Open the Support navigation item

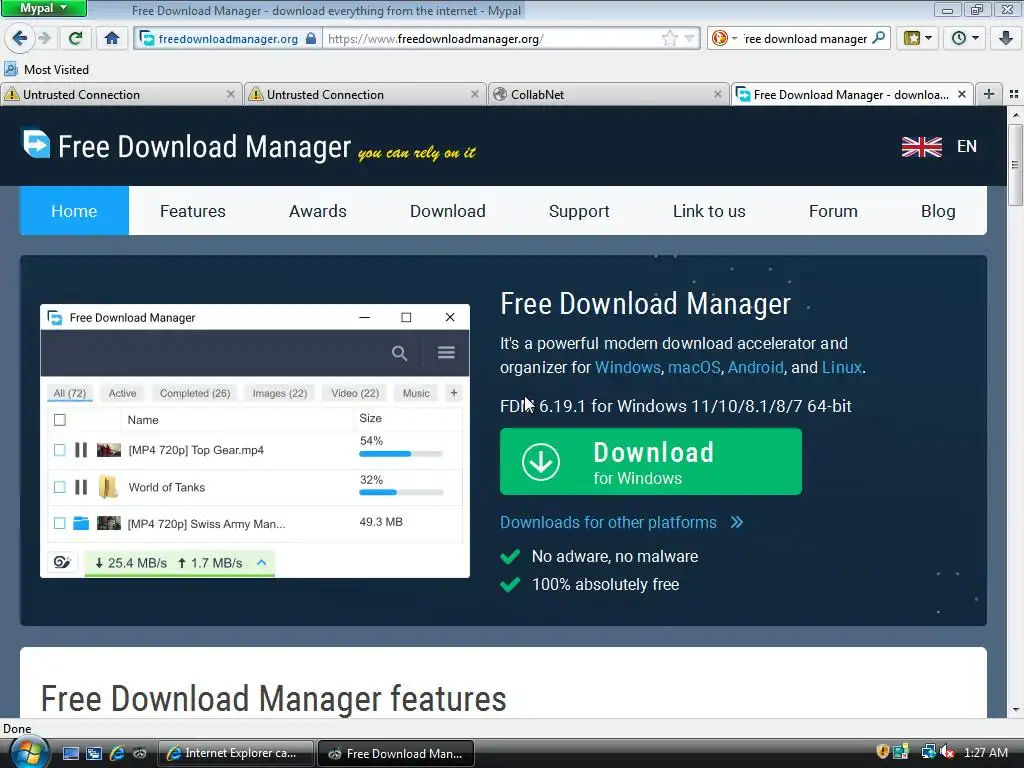579,211
